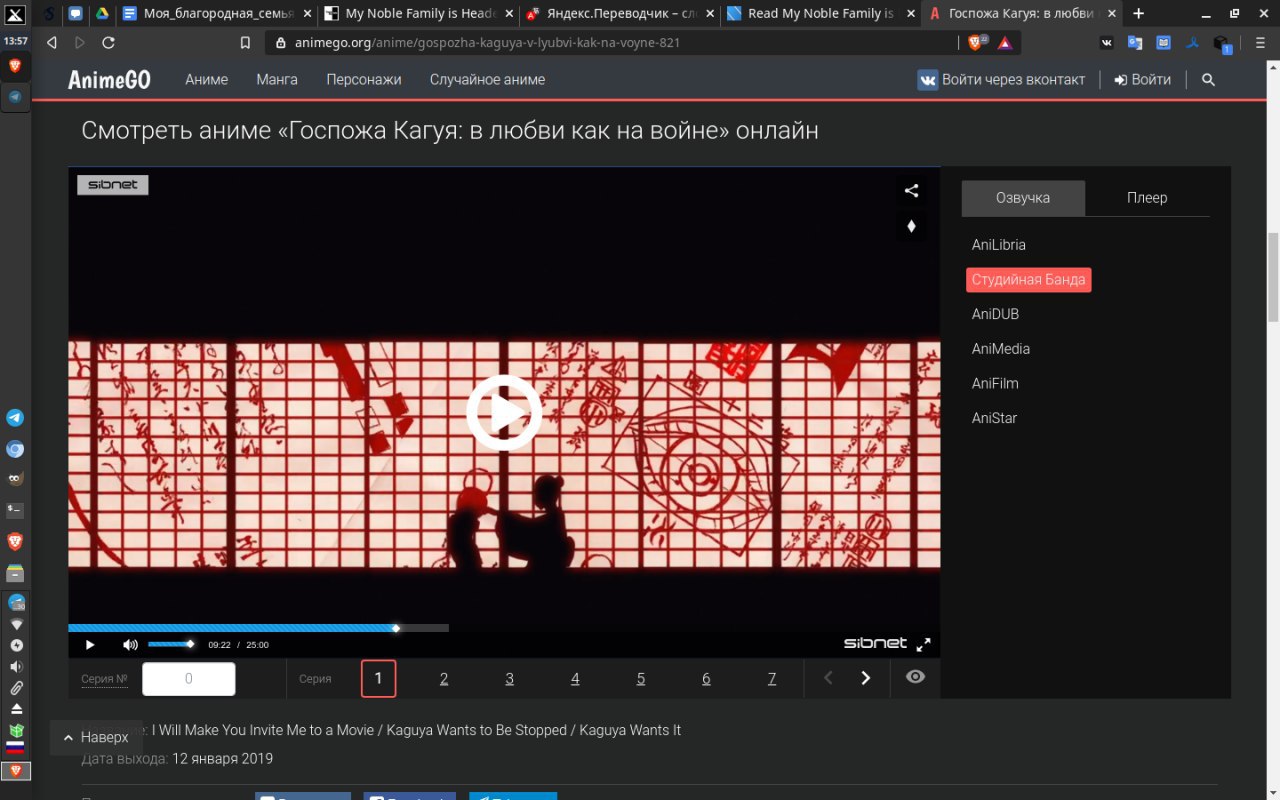The image size is (1280, 800).
Task: Open the Манга menu item
Action: pos(277,80)
